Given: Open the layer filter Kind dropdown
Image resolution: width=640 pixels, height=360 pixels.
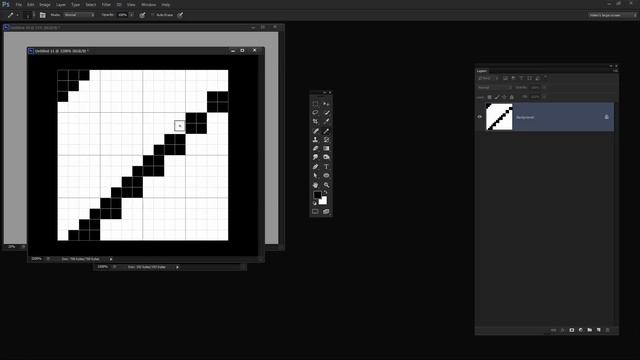Looking at the screenshot, I should tap(487, 78).
